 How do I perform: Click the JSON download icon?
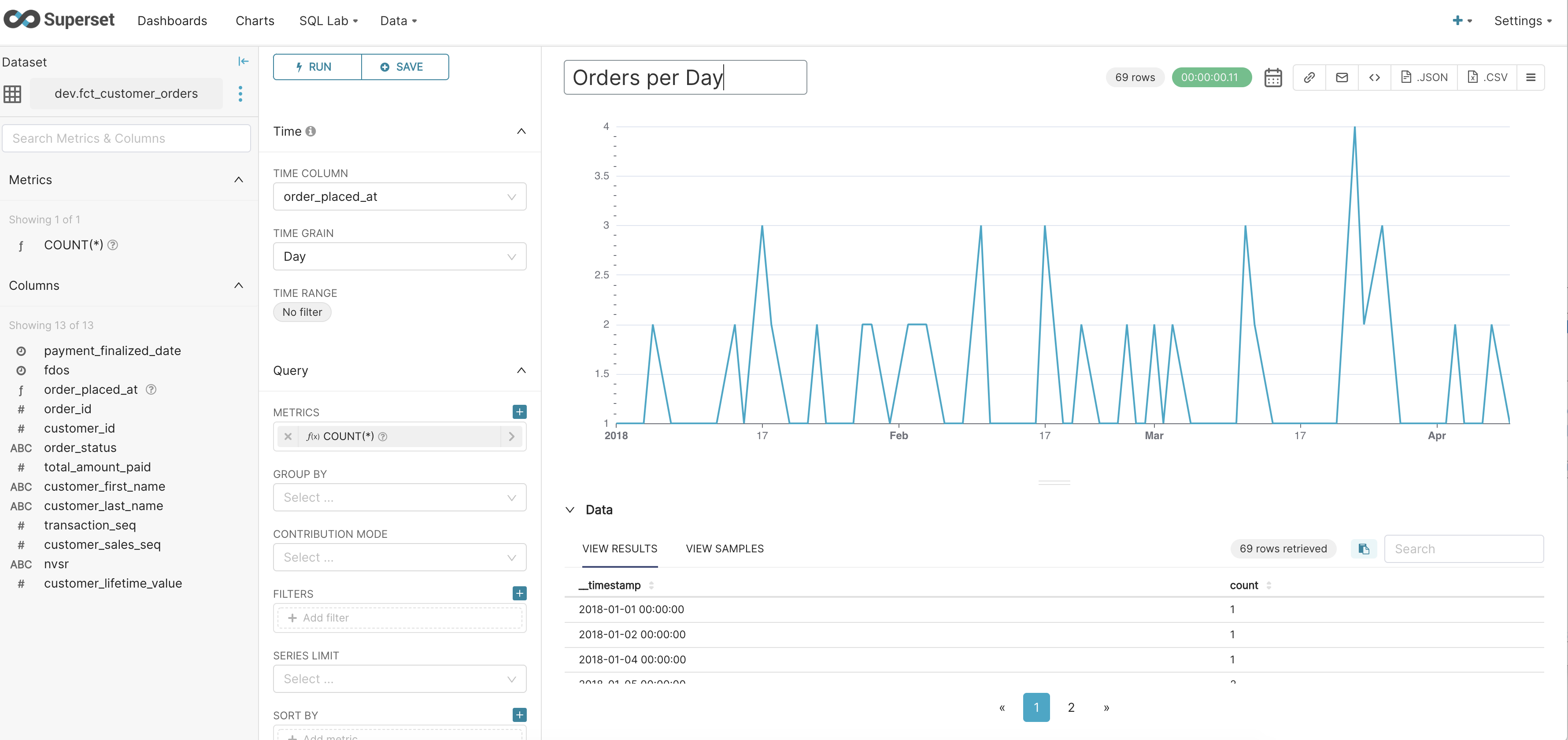(x=1424, y=77)
